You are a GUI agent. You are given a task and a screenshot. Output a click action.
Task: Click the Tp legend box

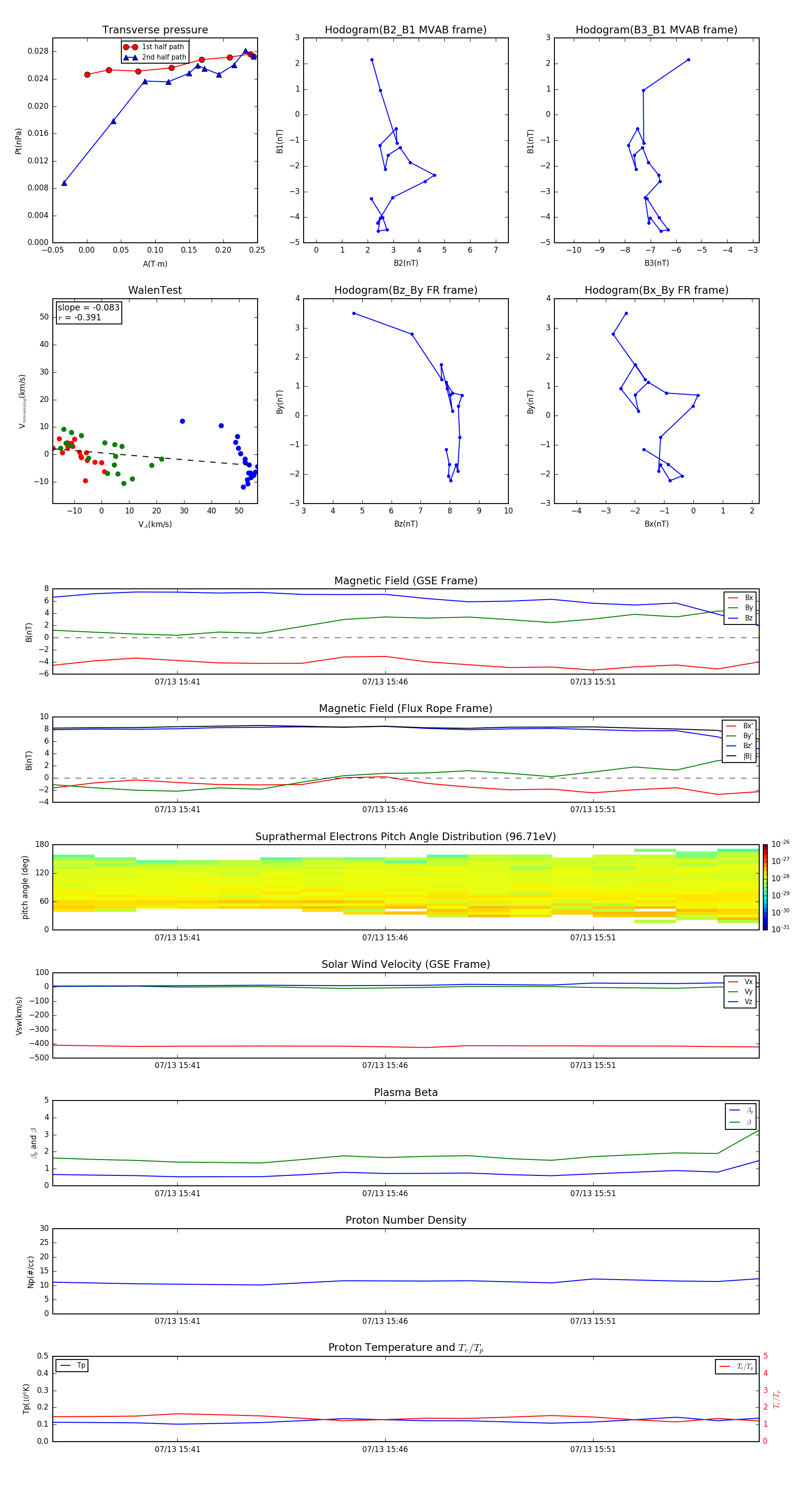click(72, 1365)
